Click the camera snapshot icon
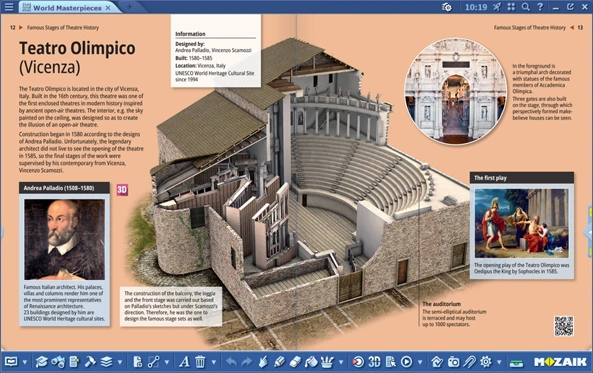This screenshot has width=593, height=373. (x=453, y=362)
